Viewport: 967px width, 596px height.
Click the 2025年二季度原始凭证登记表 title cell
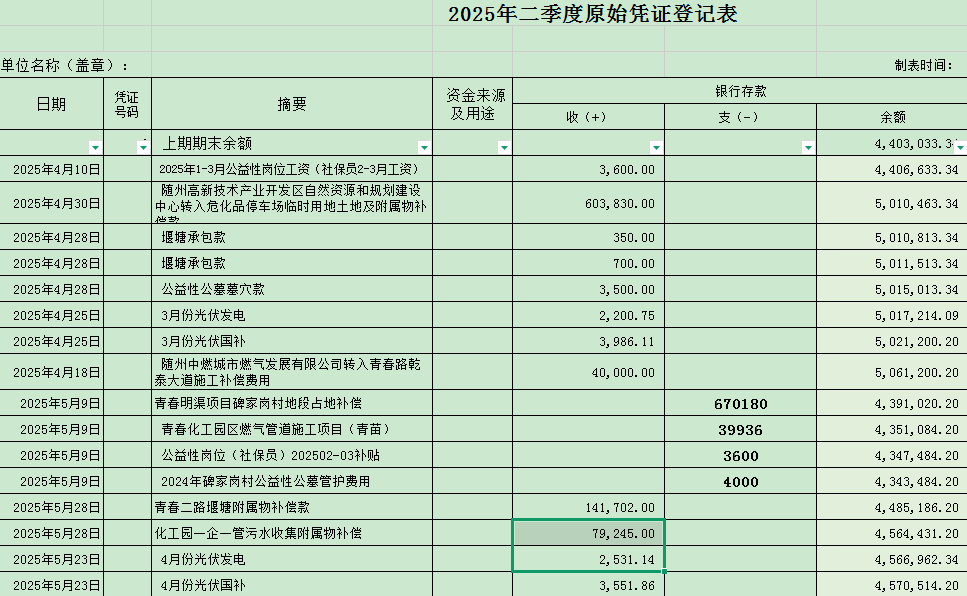point(593,15)
